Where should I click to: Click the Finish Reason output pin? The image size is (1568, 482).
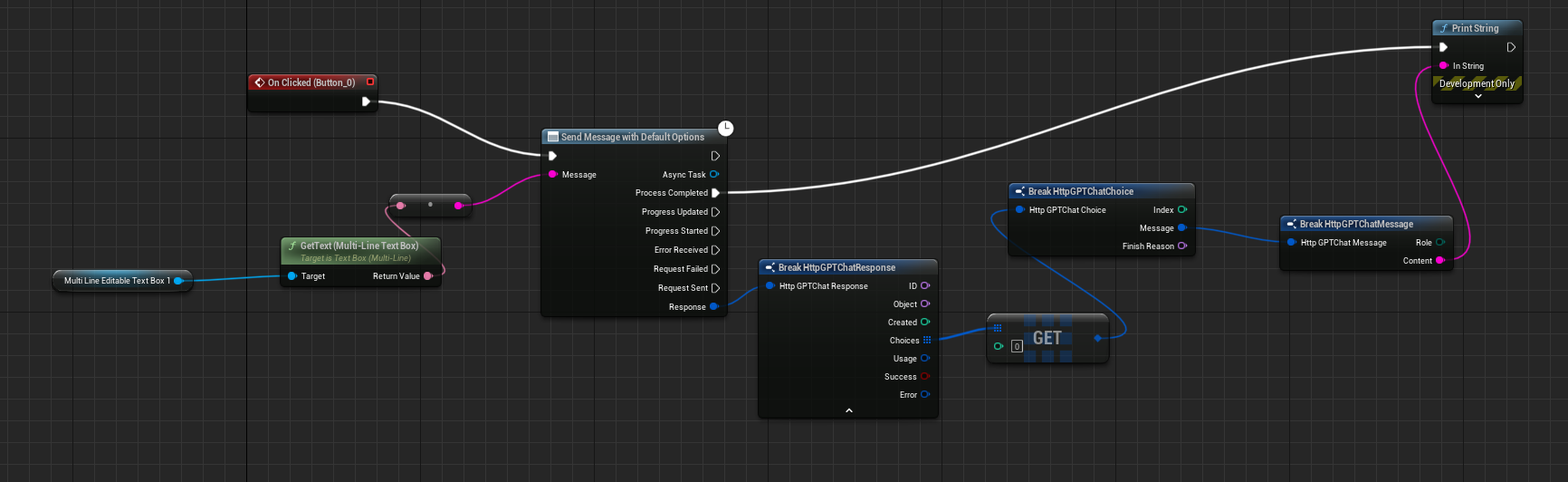[1181, 246]
